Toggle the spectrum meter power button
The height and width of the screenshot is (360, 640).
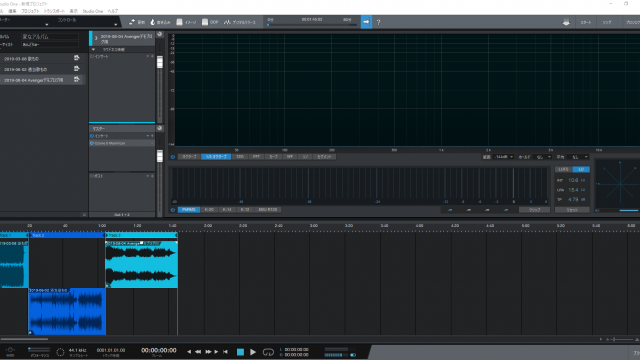pos(173,157)
